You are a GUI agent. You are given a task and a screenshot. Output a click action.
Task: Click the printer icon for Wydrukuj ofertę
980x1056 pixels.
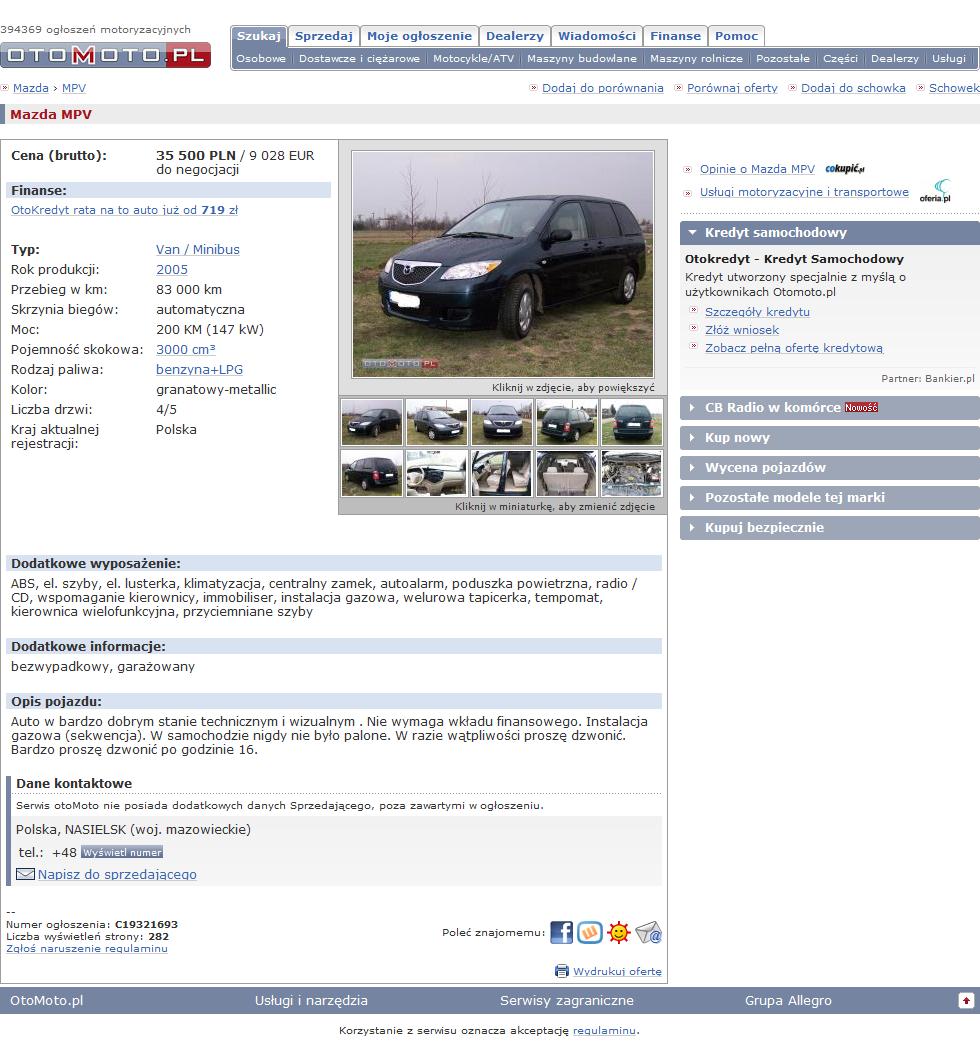[562, 971]
